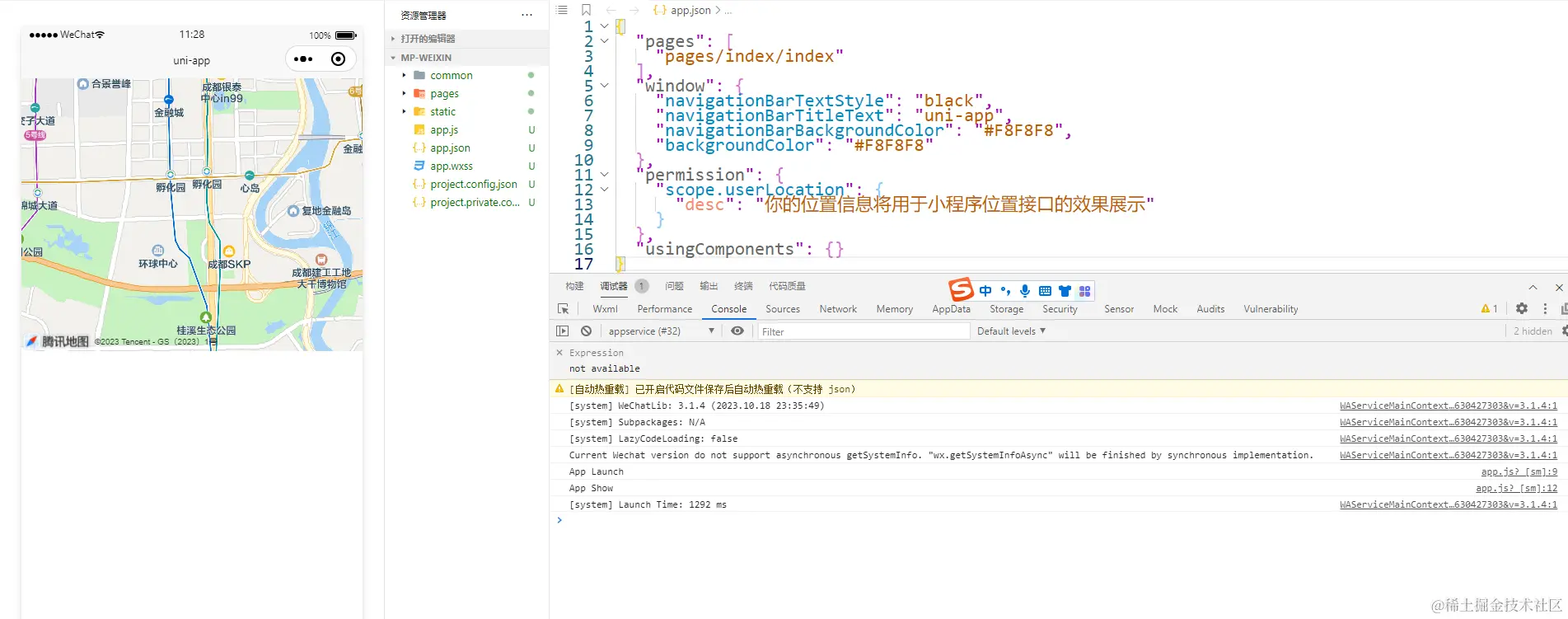Tap the simulator capsule close target button
The image size is (1568, 619).
[x=338, y=59]
